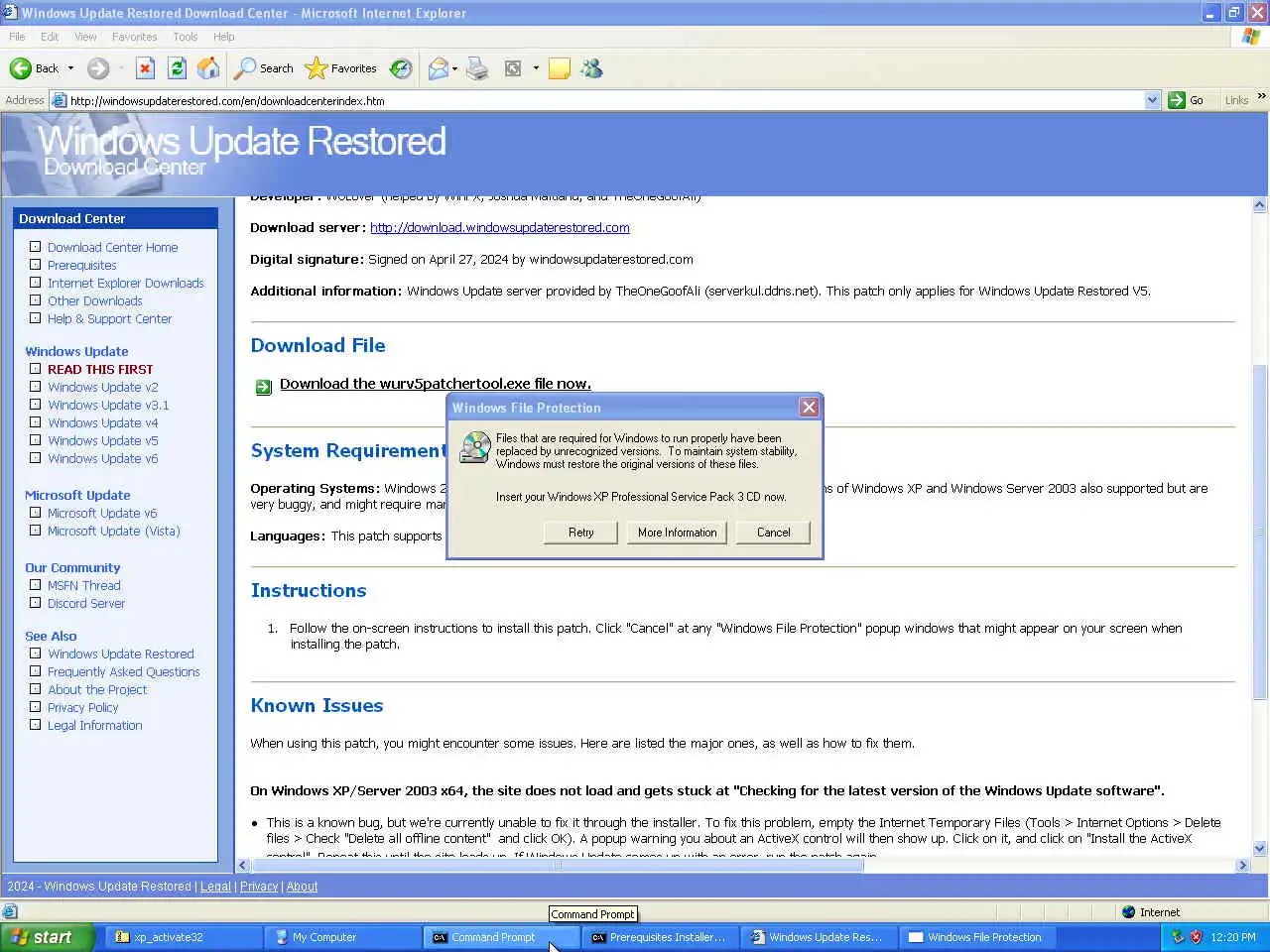This screenshot has width=1270, height=952.
Task: Open the Messenger people icon
Action: (x=592, y=68)
